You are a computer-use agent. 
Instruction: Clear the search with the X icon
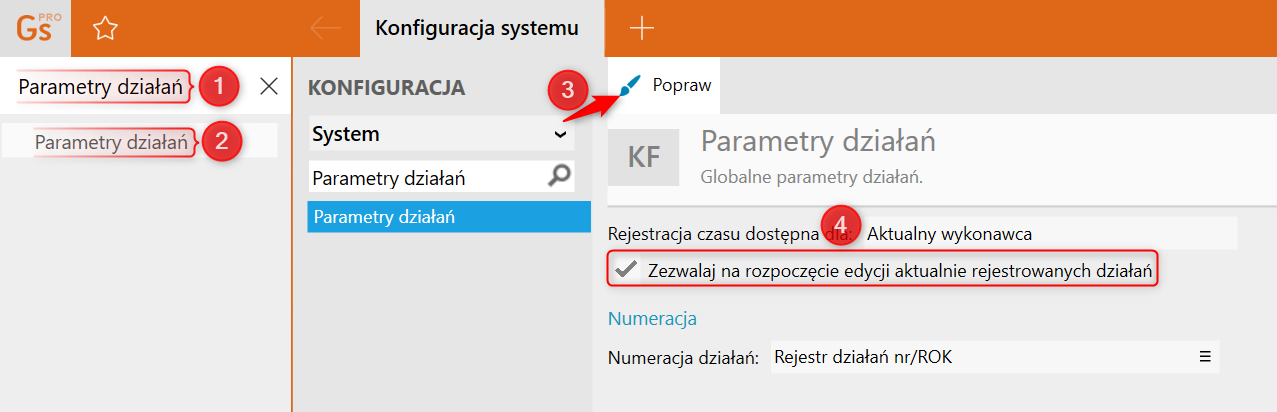point(269,86)
